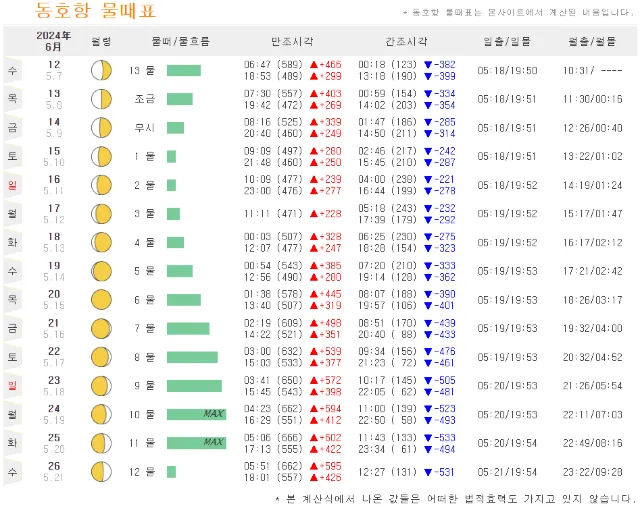Select the short tide flow bar for 1물

171,156
